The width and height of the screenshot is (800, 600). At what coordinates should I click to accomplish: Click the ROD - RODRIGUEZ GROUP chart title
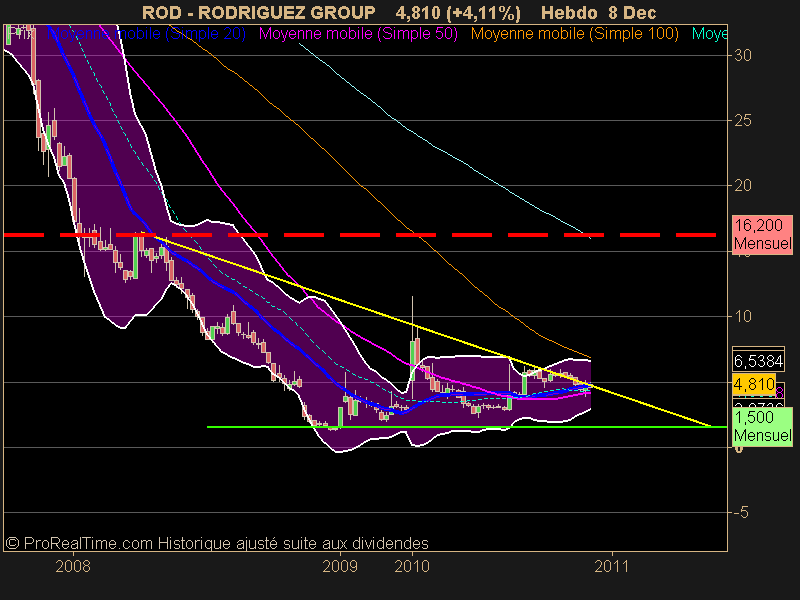point(259,12)
